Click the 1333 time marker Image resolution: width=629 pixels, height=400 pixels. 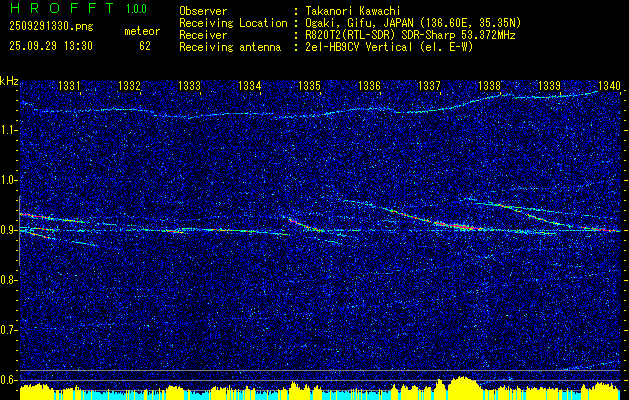(189, 85)
